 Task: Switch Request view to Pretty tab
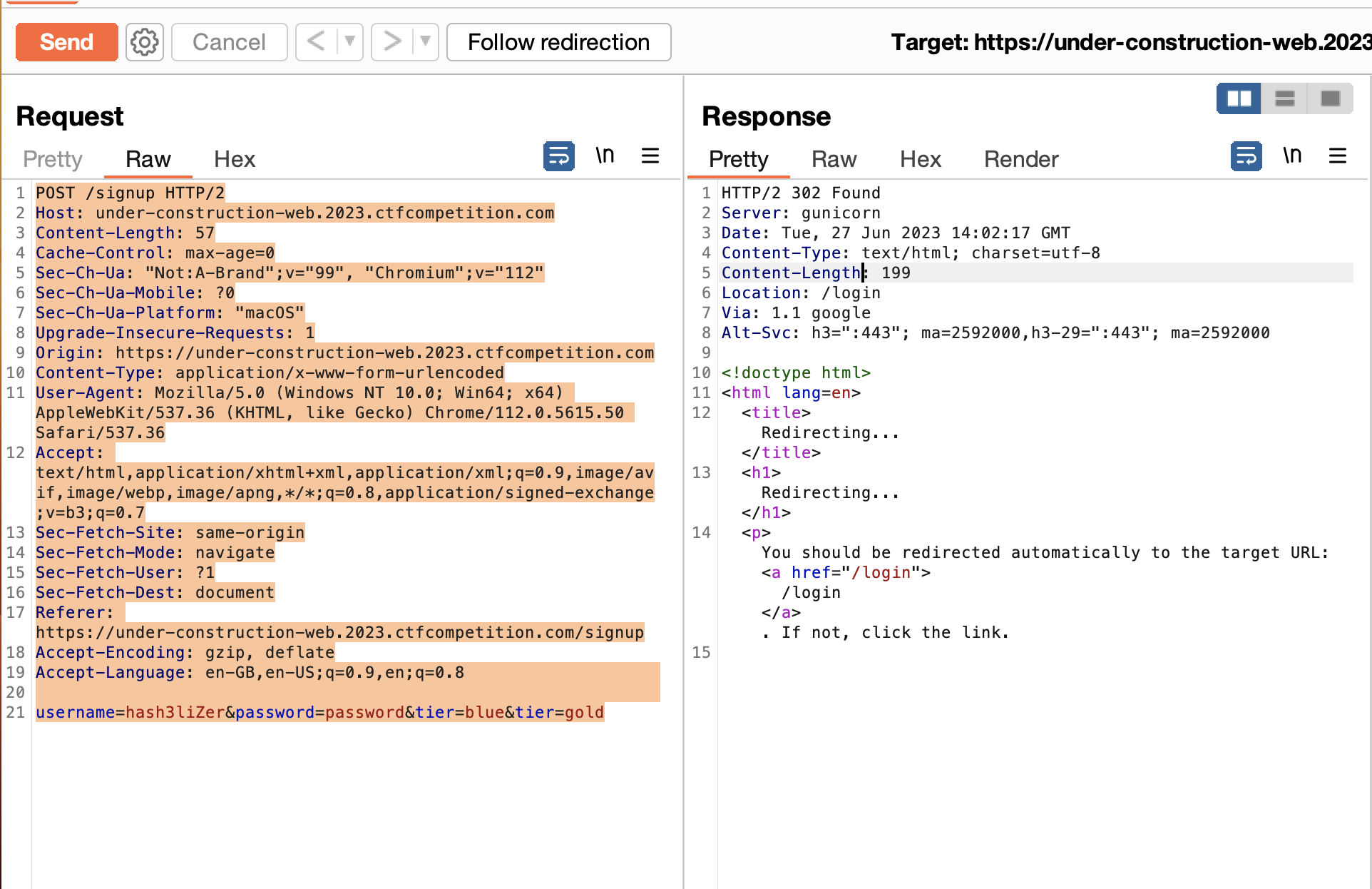[53, 159]
